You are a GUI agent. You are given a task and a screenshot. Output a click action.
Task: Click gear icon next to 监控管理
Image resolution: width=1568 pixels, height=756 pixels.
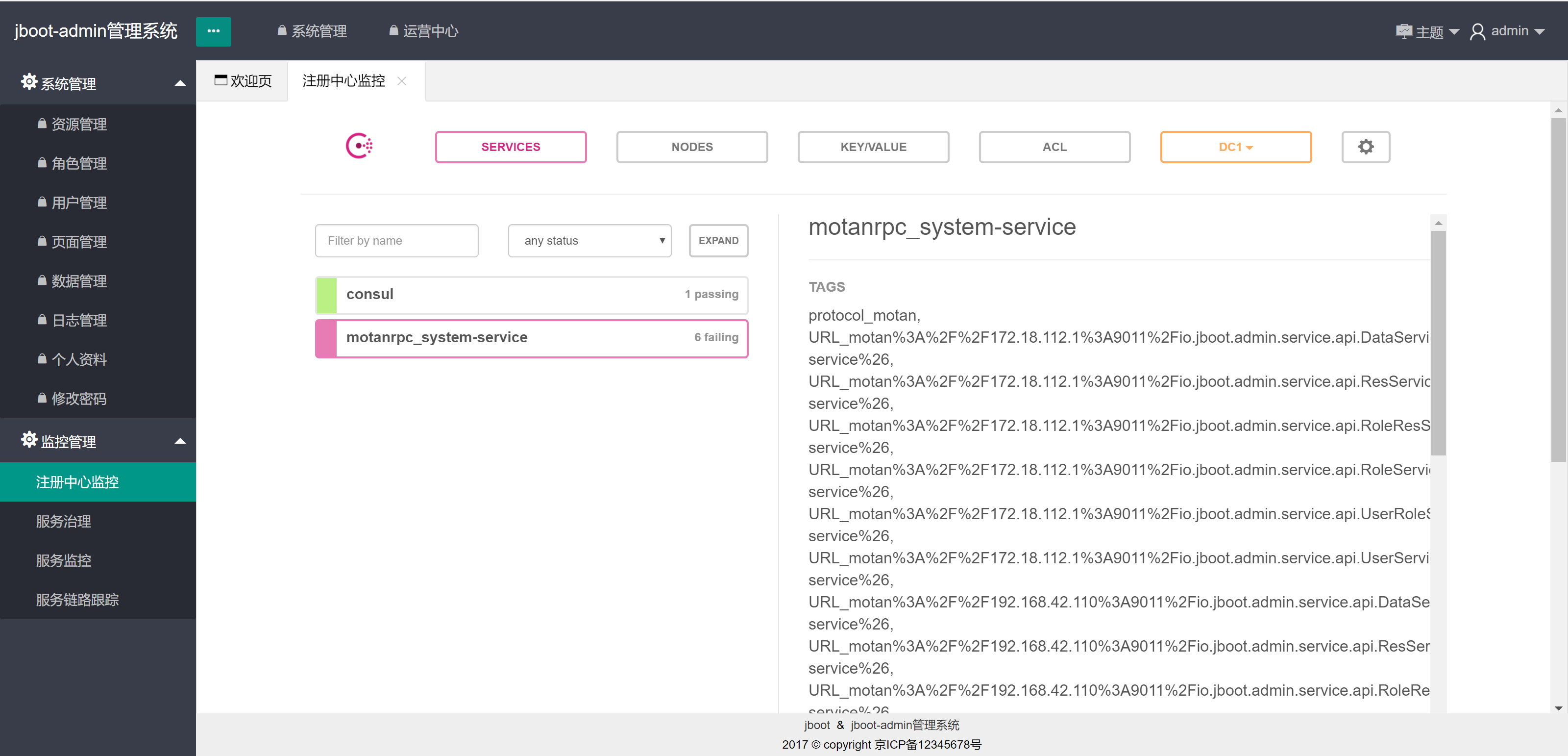28,440
